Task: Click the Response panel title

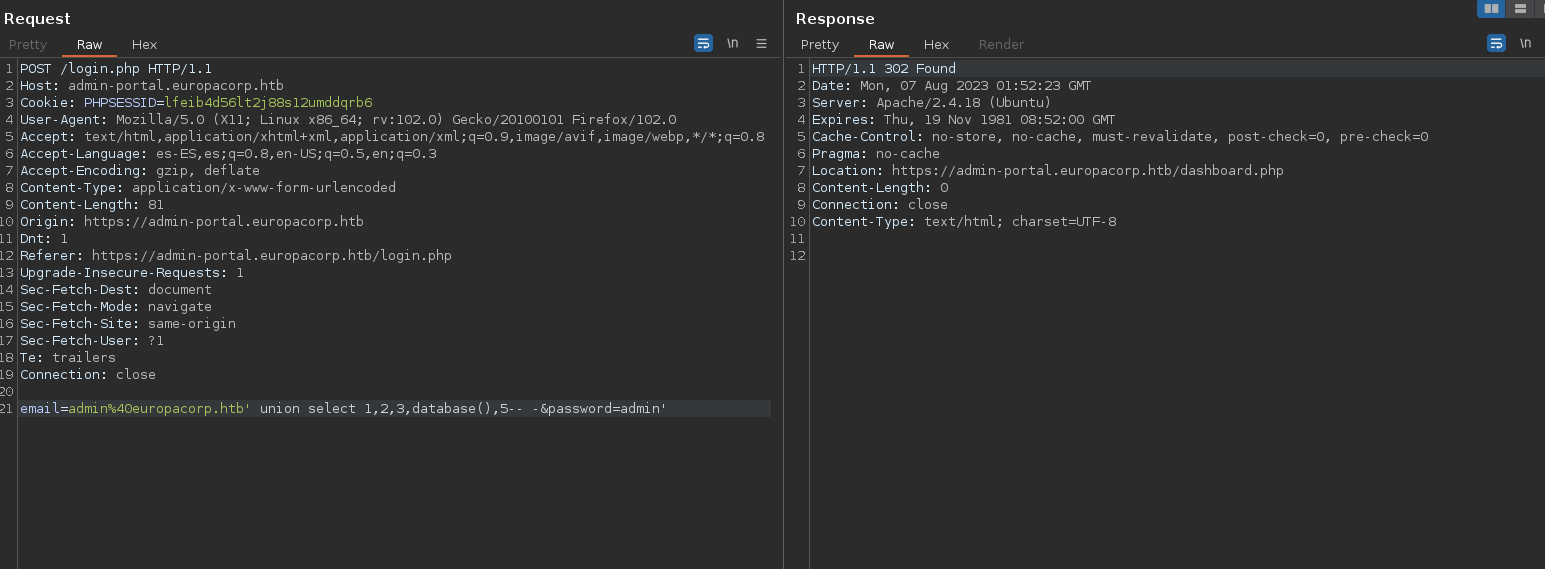Action: click(835, 18)
